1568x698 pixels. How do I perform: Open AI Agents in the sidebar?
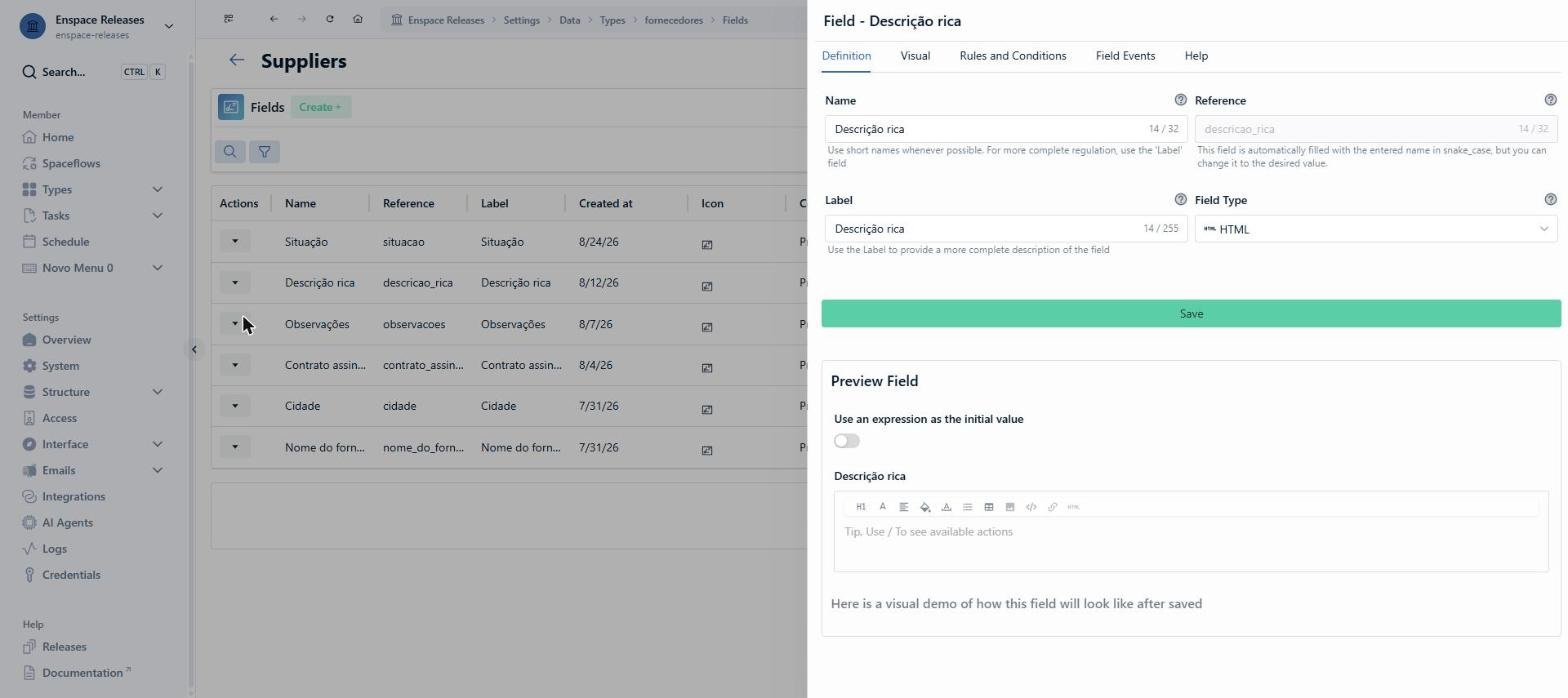point(67,522)
